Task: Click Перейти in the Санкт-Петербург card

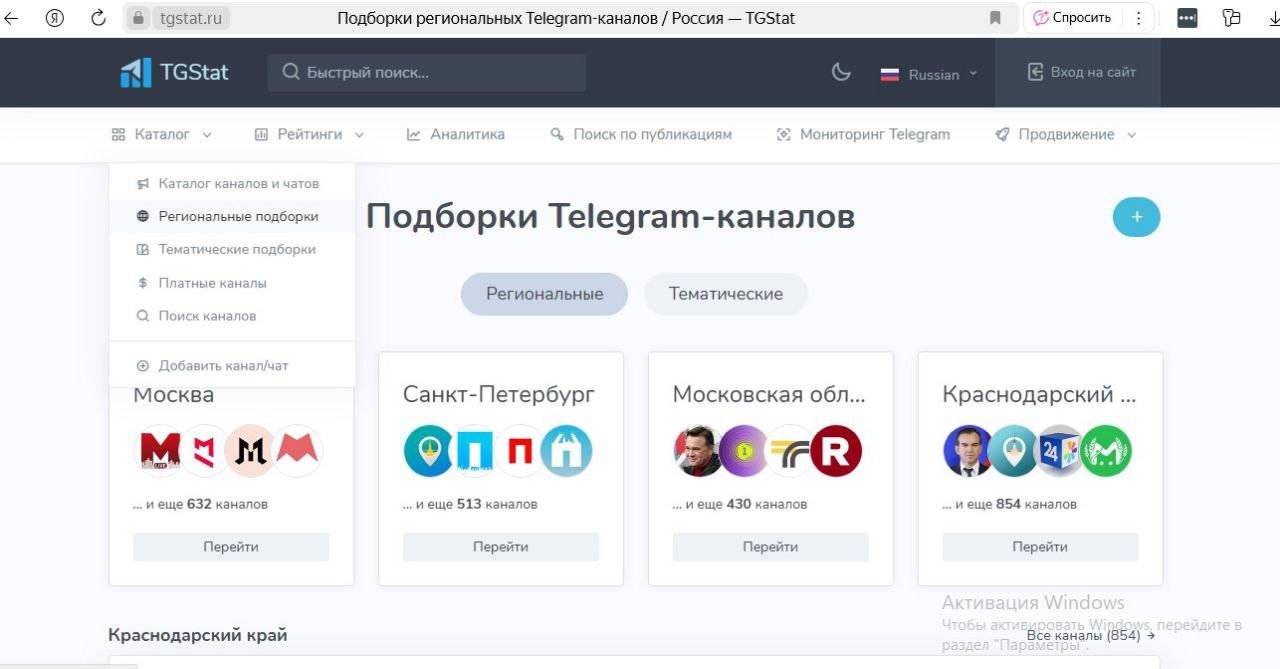Action: 501,547
